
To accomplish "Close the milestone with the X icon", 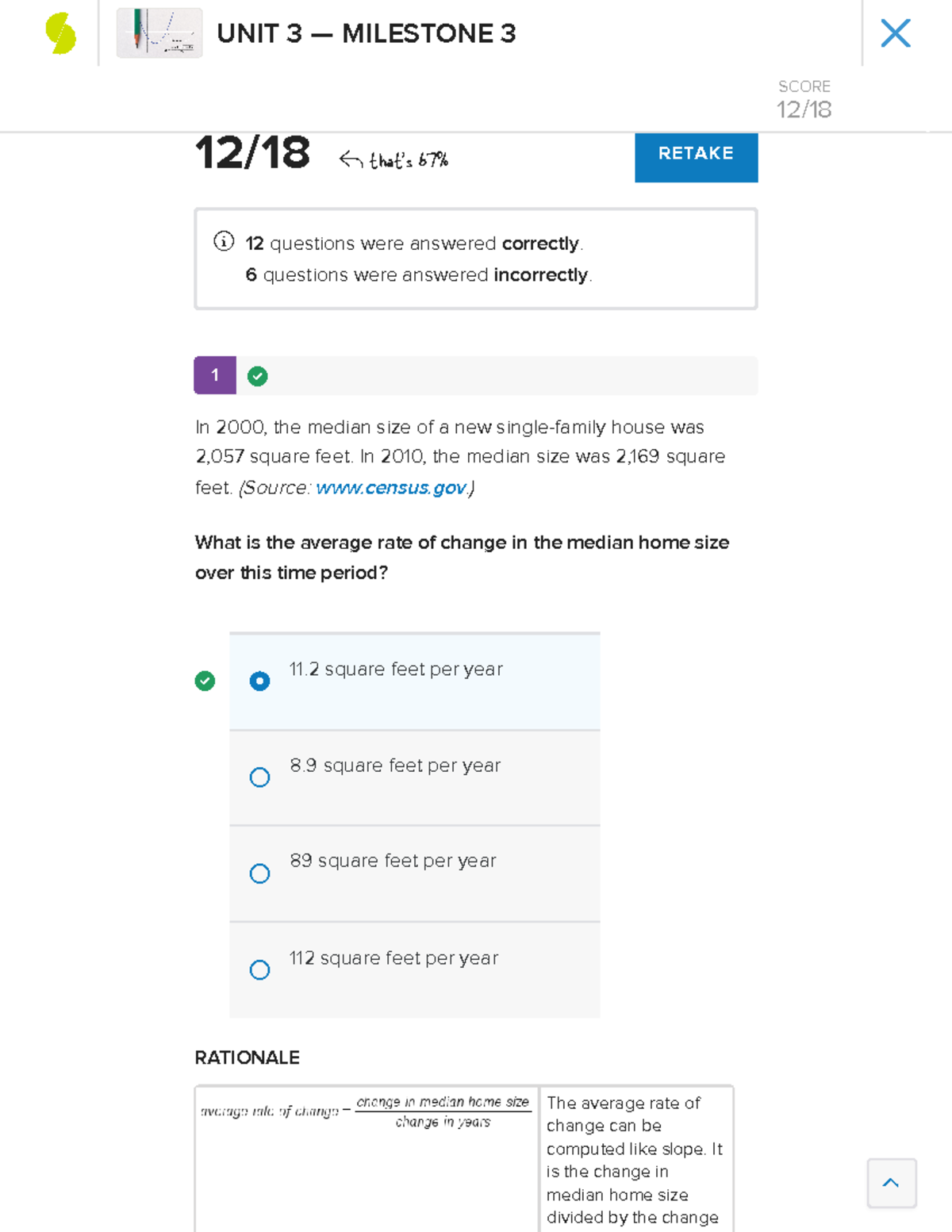I will pyautogui.click(x=895, y=33).
